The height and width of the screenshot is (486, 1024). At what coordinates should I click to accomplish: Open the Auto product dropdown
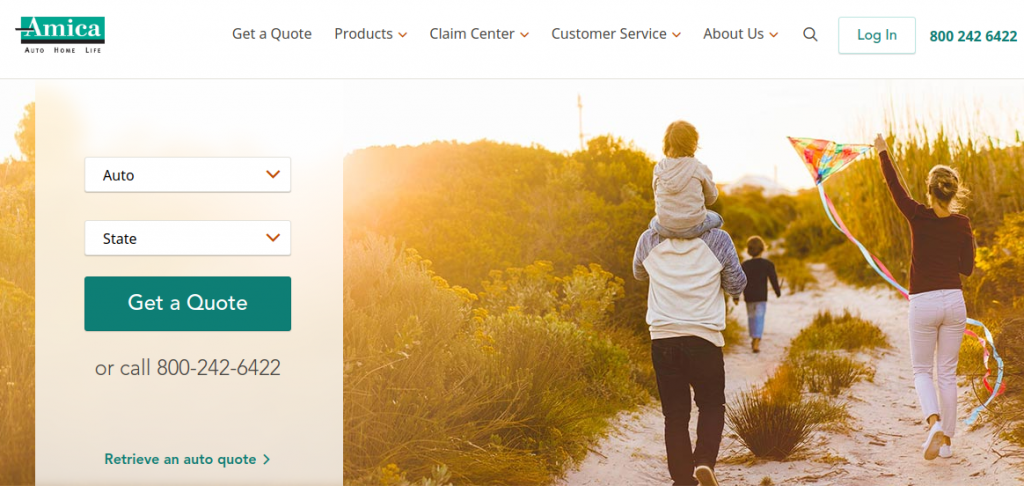click(x=187, y=174)
